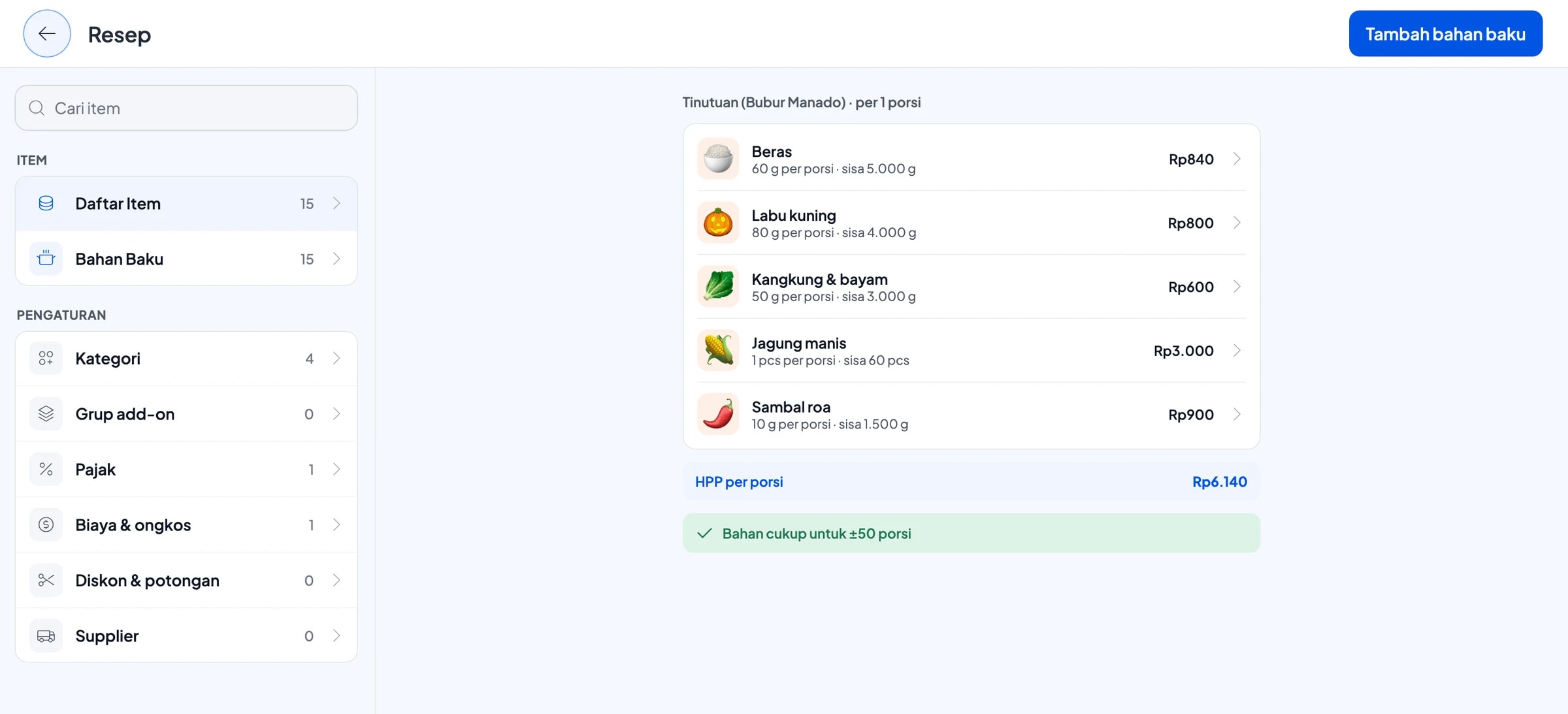Expand the Bahan Baku chevron
Viewport: 1568px width, 714px height.
click(x=336, y=259)
